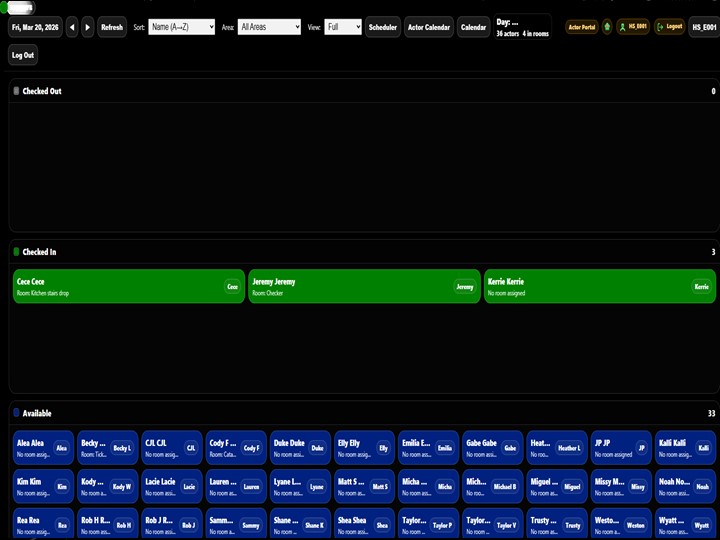
Task: Click the Alea badge in Available
Action: point(62,448)
